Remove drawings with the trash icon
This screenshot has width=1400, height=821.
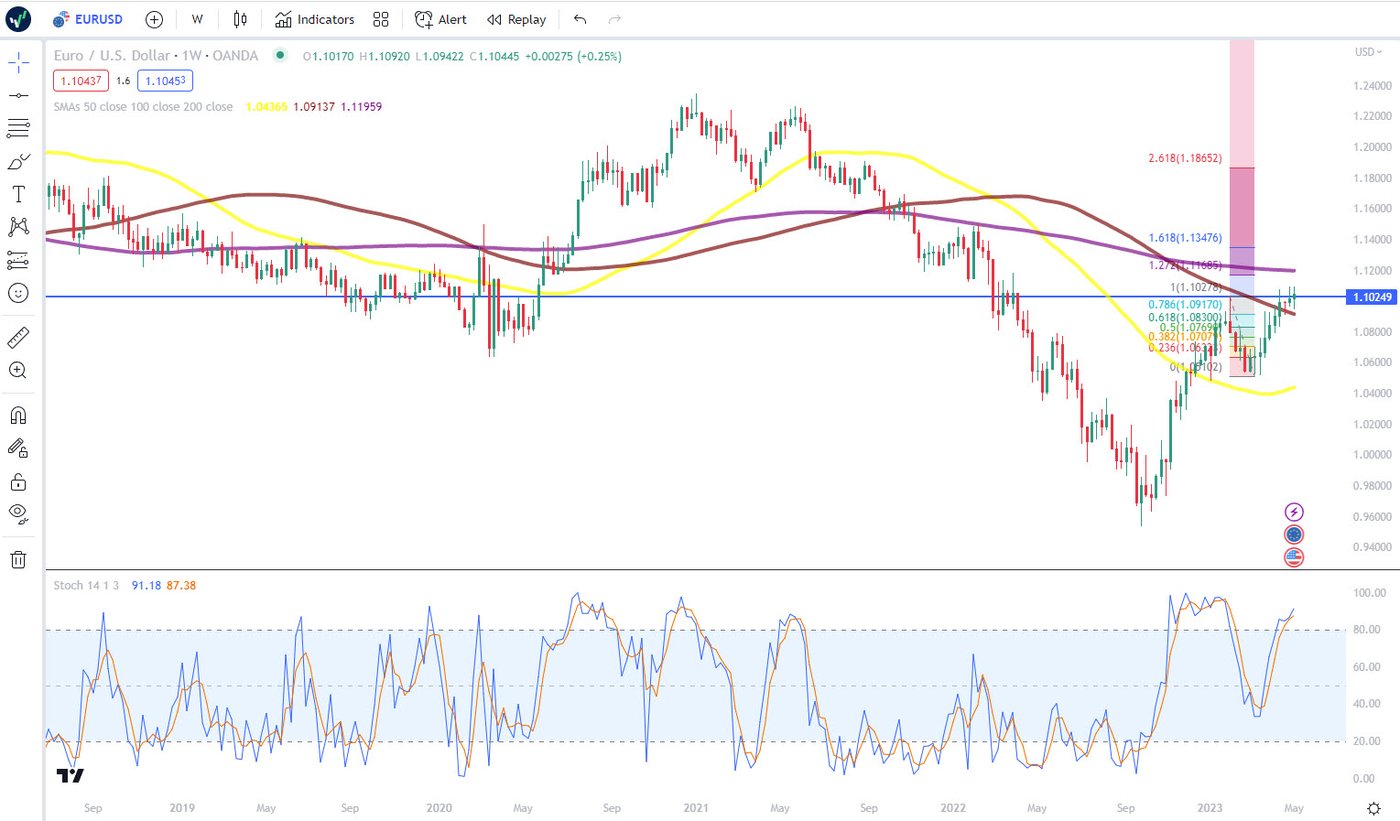coord(18,559)
